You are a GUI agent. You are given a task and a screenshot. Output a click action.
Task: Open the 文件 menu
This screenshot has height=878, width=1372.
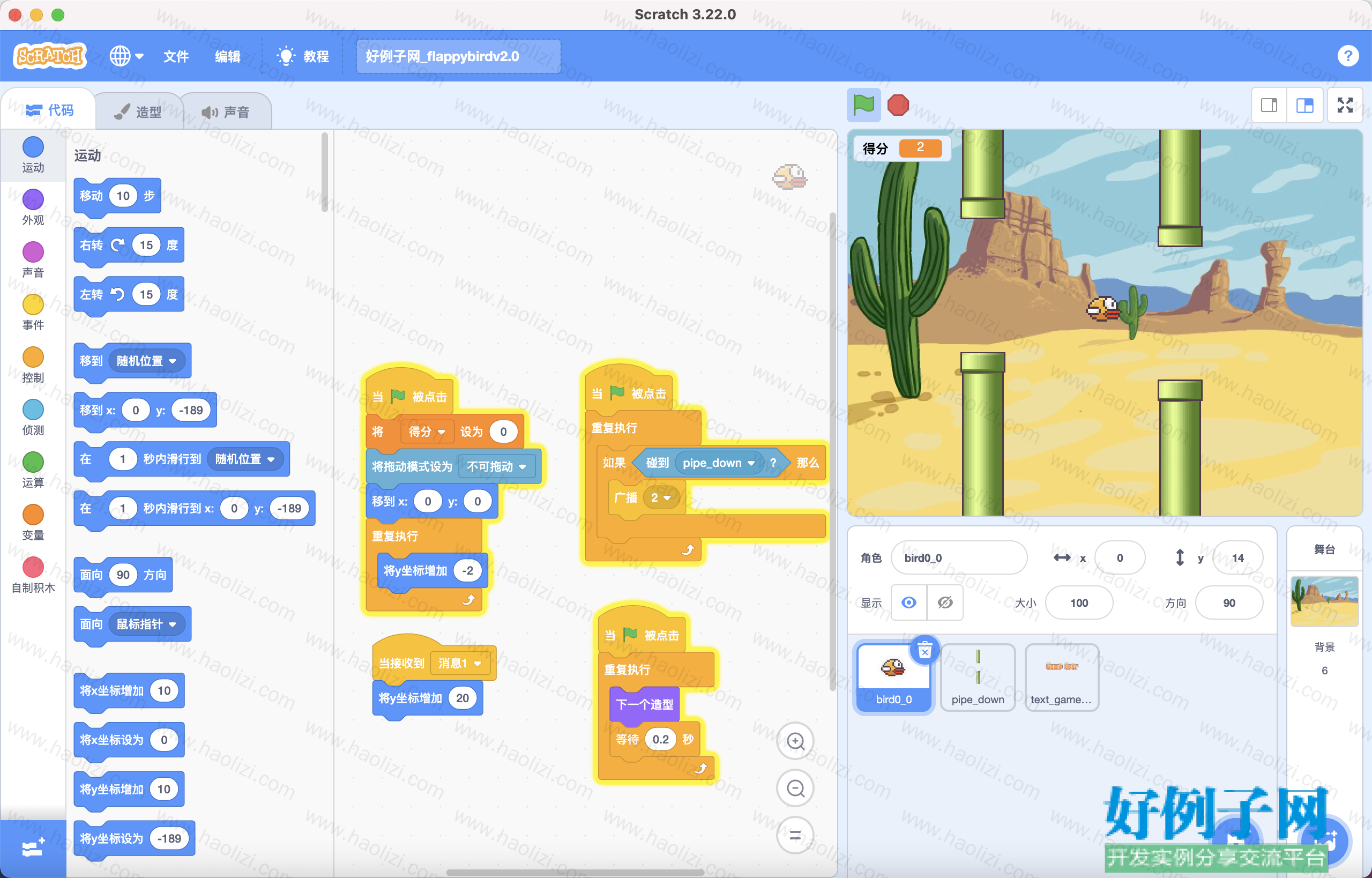pos(176,56)
